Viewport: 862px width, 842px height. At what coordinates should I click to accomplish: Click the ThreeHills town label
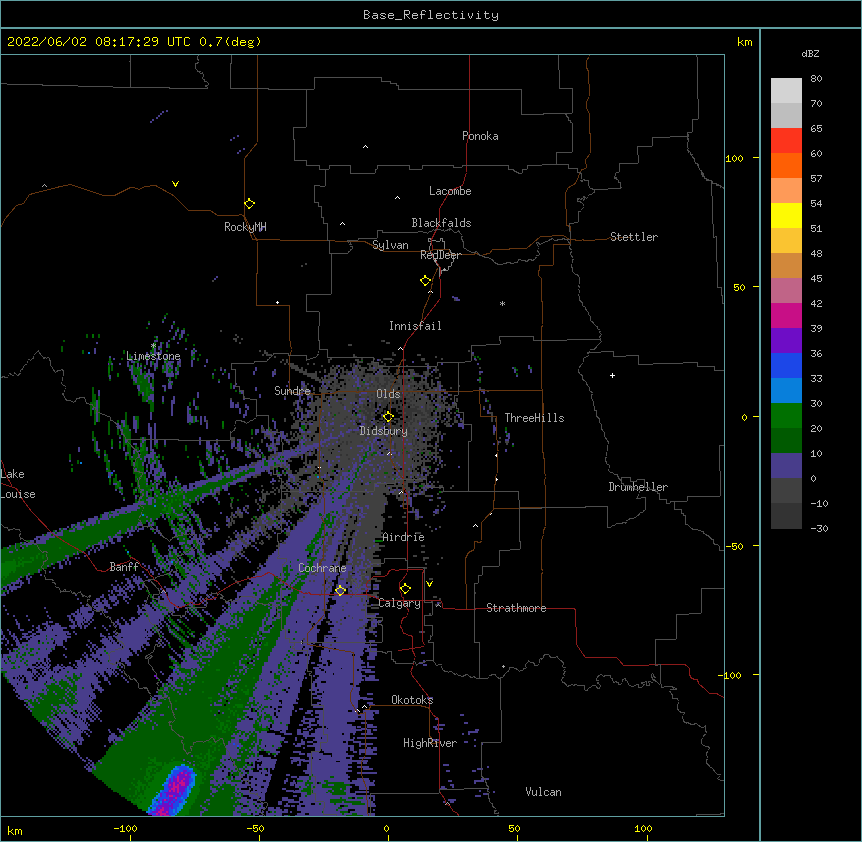pyautogui.click(x=534, y=418)
